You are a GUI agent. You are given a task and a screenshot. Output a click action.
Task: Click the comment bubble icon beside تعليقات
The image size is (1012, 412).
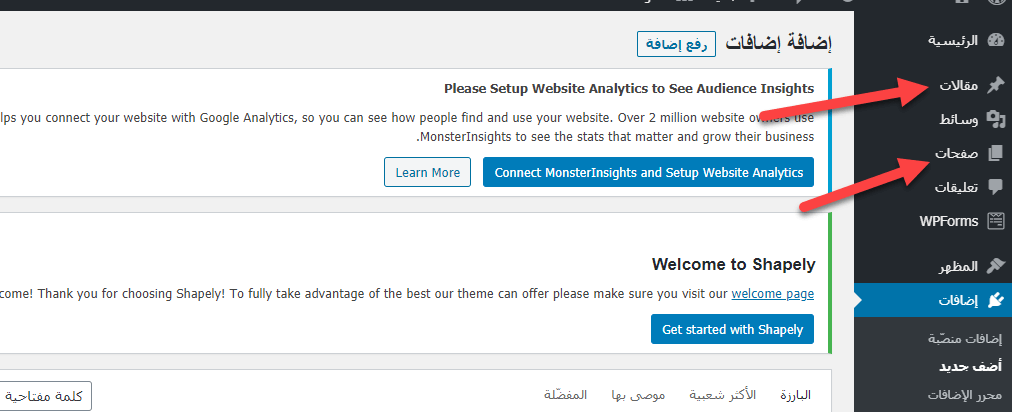(x=997, y=187)
